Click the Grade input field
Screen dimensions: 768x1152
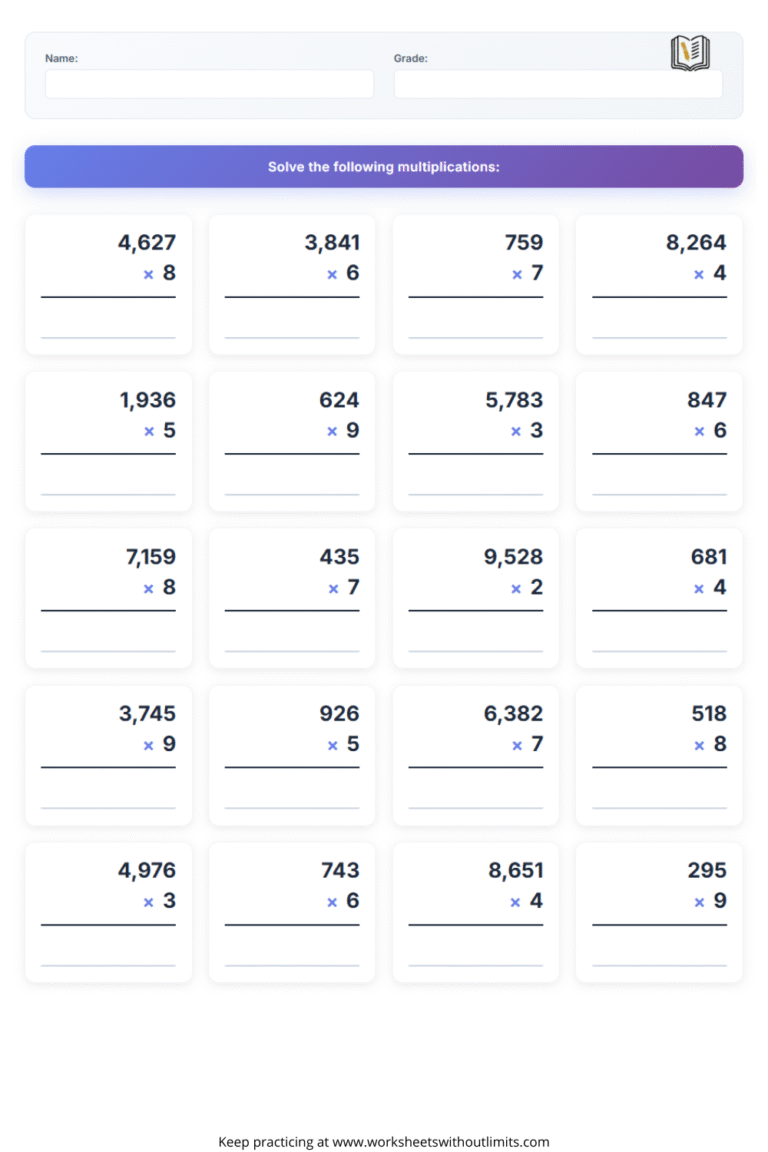[x=557, y=84]
